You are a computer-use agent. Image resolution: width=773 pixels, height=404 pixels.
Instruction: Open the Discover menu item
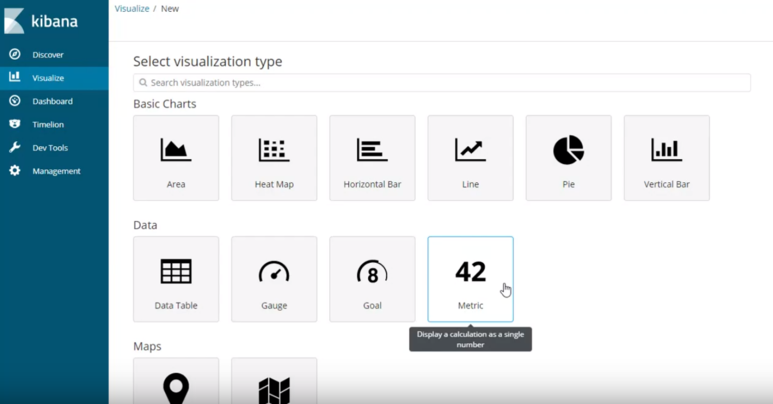48,55
